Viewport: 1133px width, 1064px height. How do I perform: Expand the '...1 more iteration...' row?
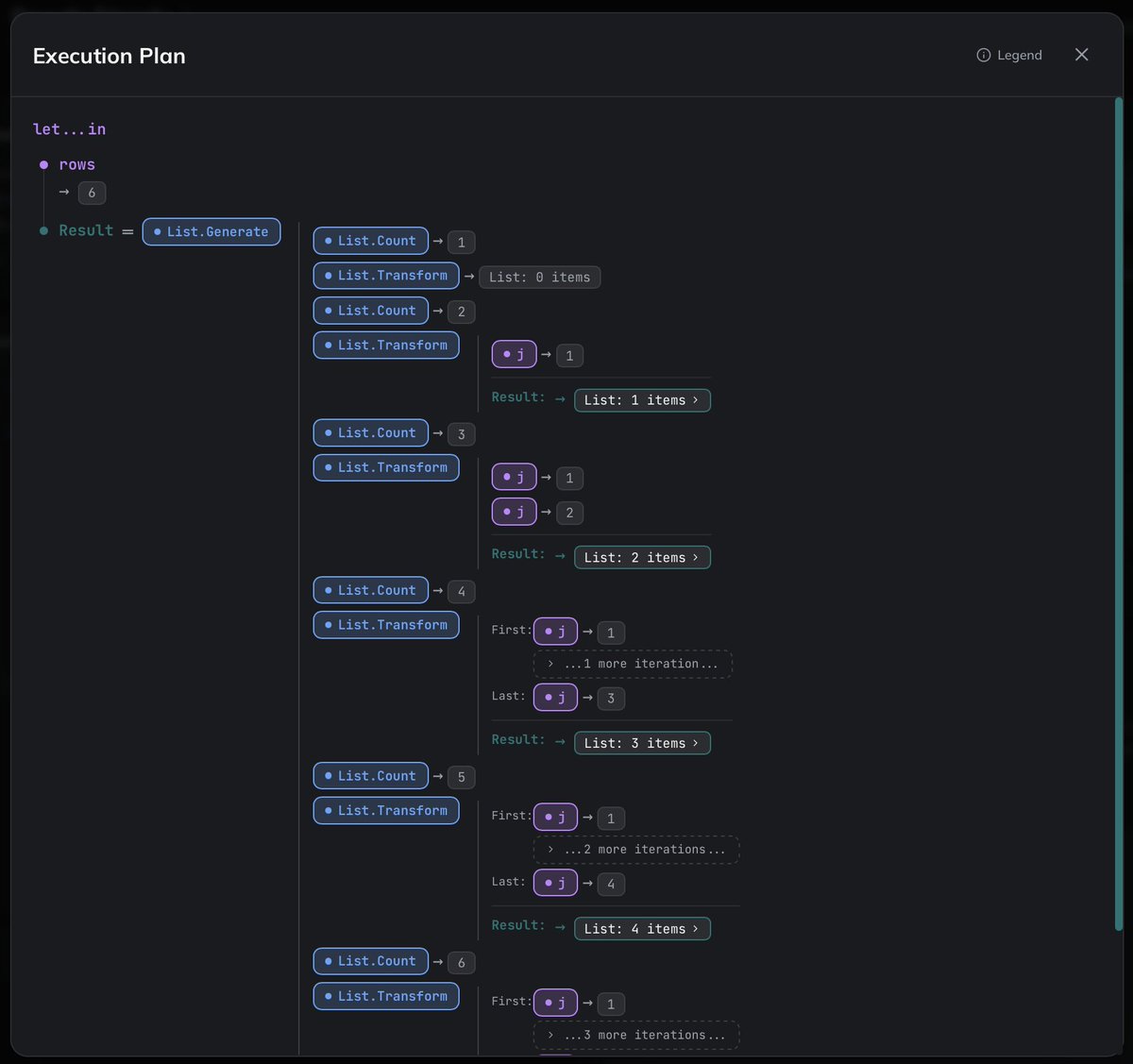click(x=633, y=664)
